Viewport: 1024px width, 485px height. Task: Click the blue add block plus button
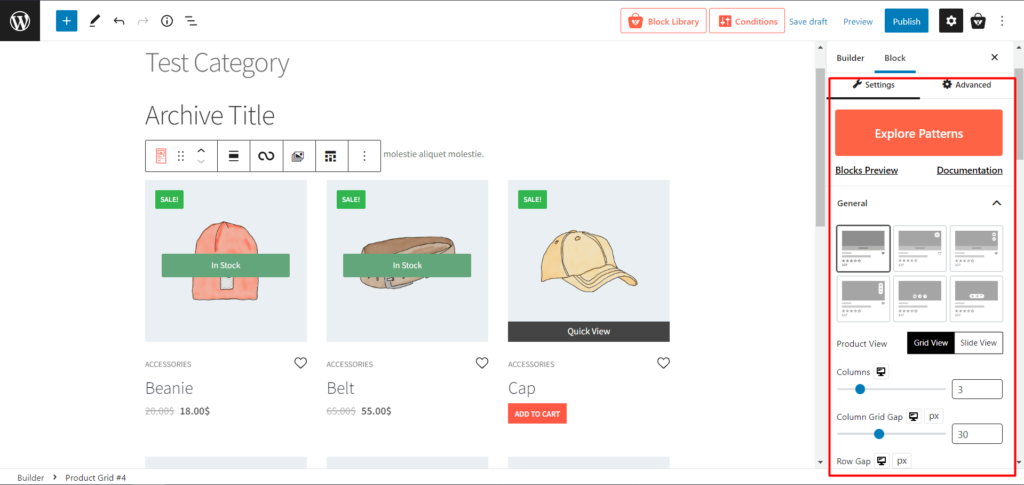coord(67,21)
